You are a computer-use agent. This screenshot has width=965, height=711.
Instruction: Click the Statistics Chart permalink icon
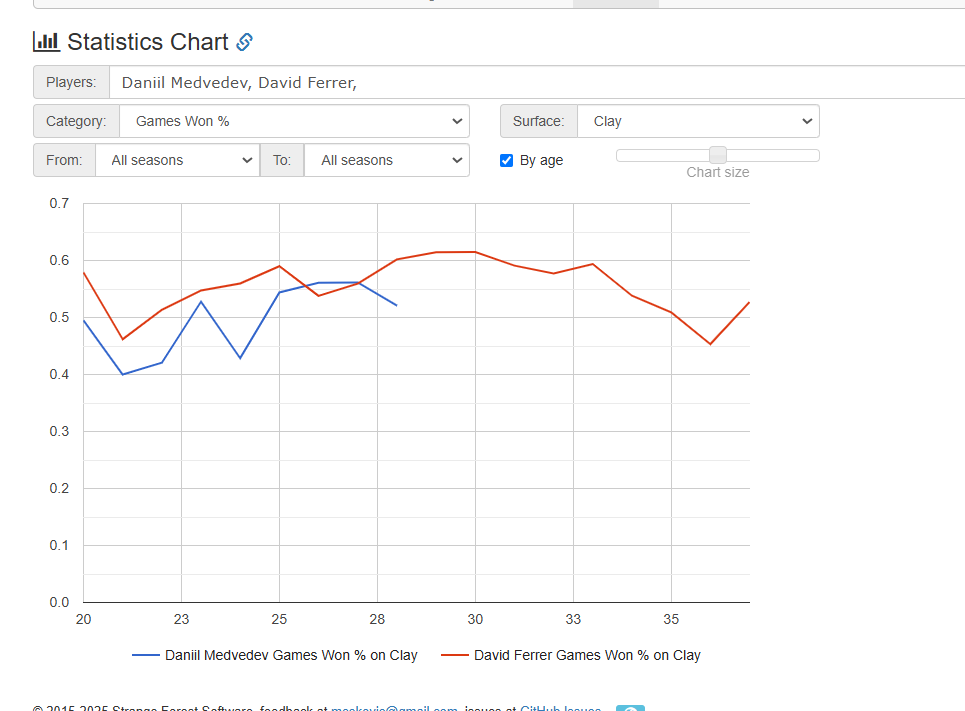(244, 42)
